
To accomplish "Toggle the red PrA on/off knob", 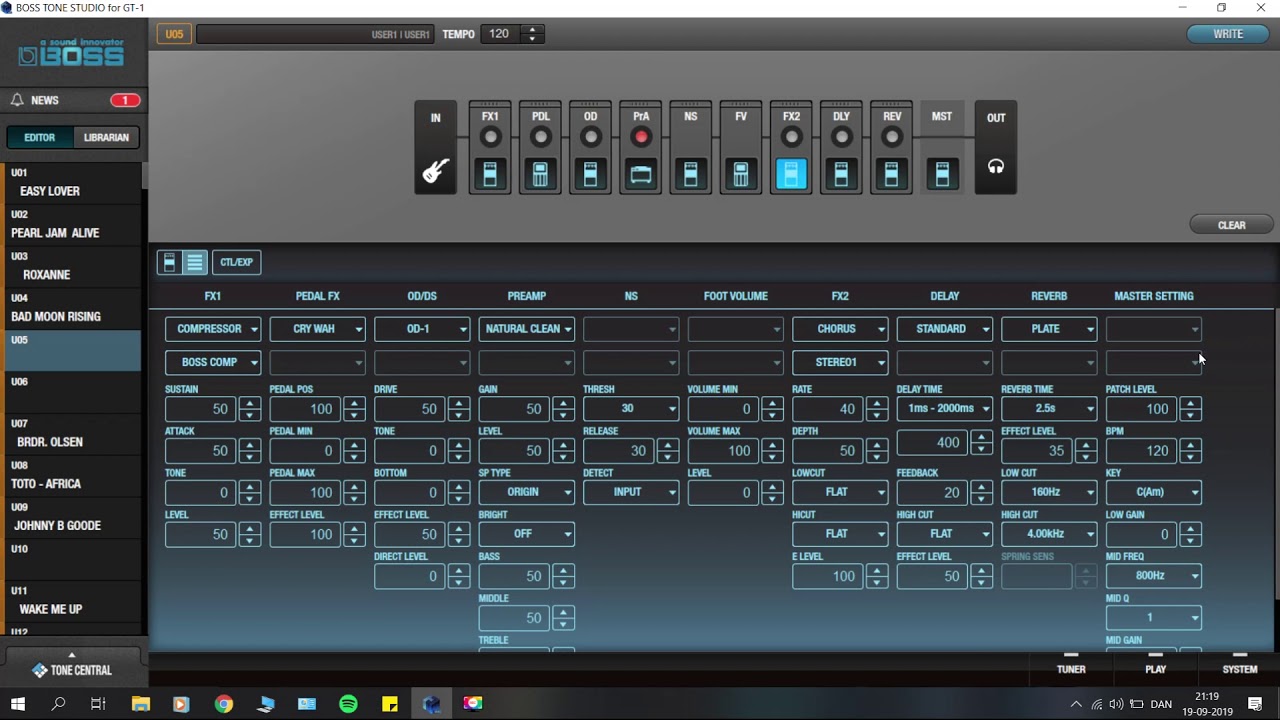I will [641, 137].
